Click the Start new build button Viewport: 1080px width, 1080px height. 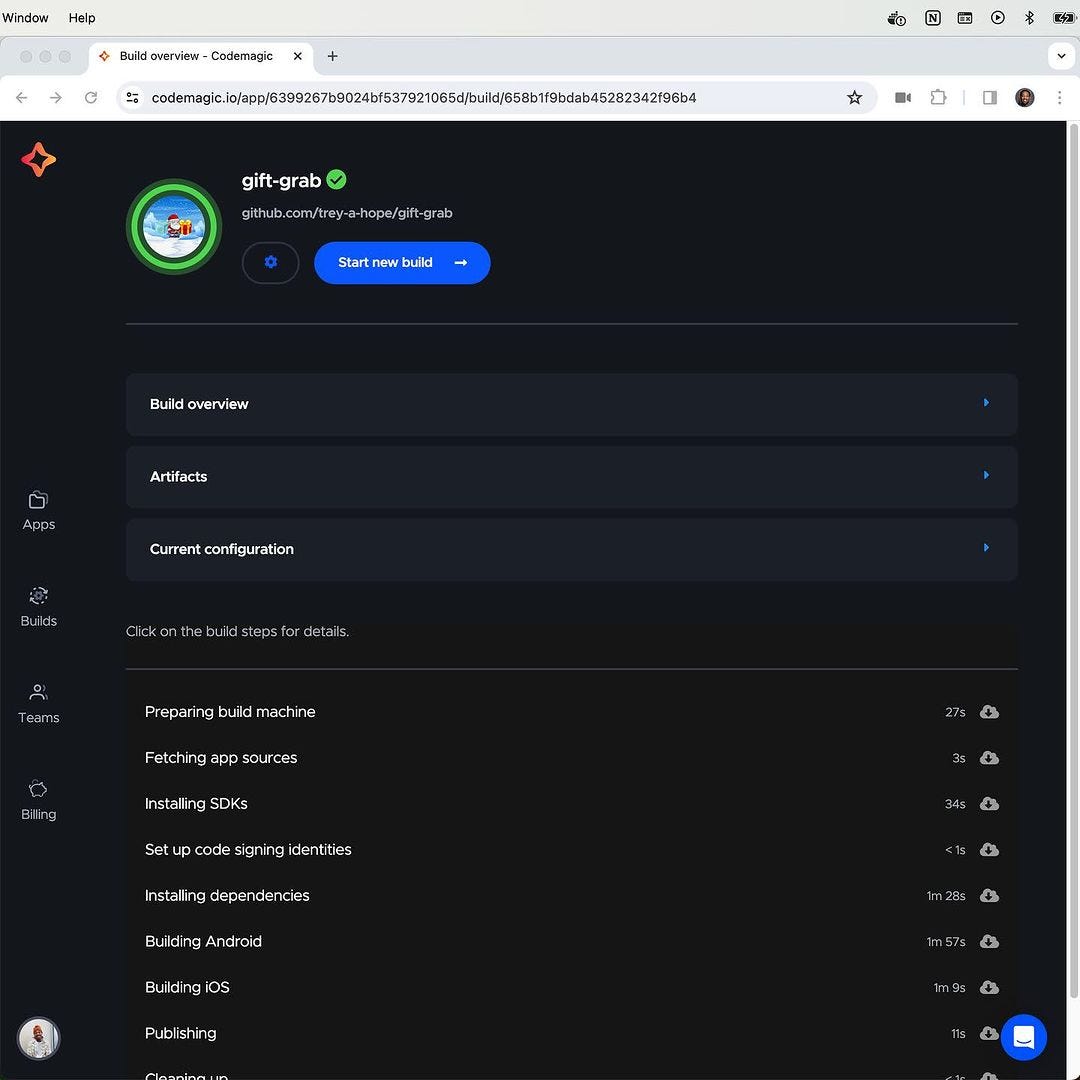click(402, 263)
